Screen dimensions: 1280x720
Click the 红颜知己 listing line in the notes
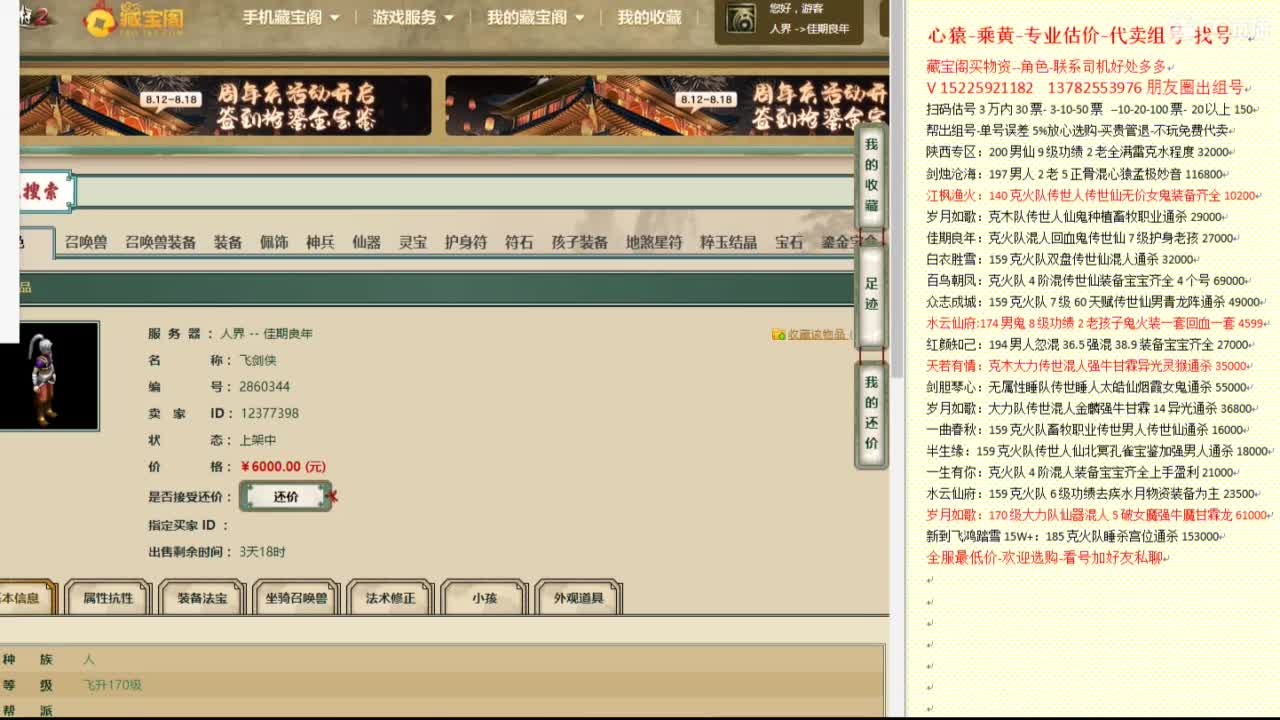pos(1089,344)
